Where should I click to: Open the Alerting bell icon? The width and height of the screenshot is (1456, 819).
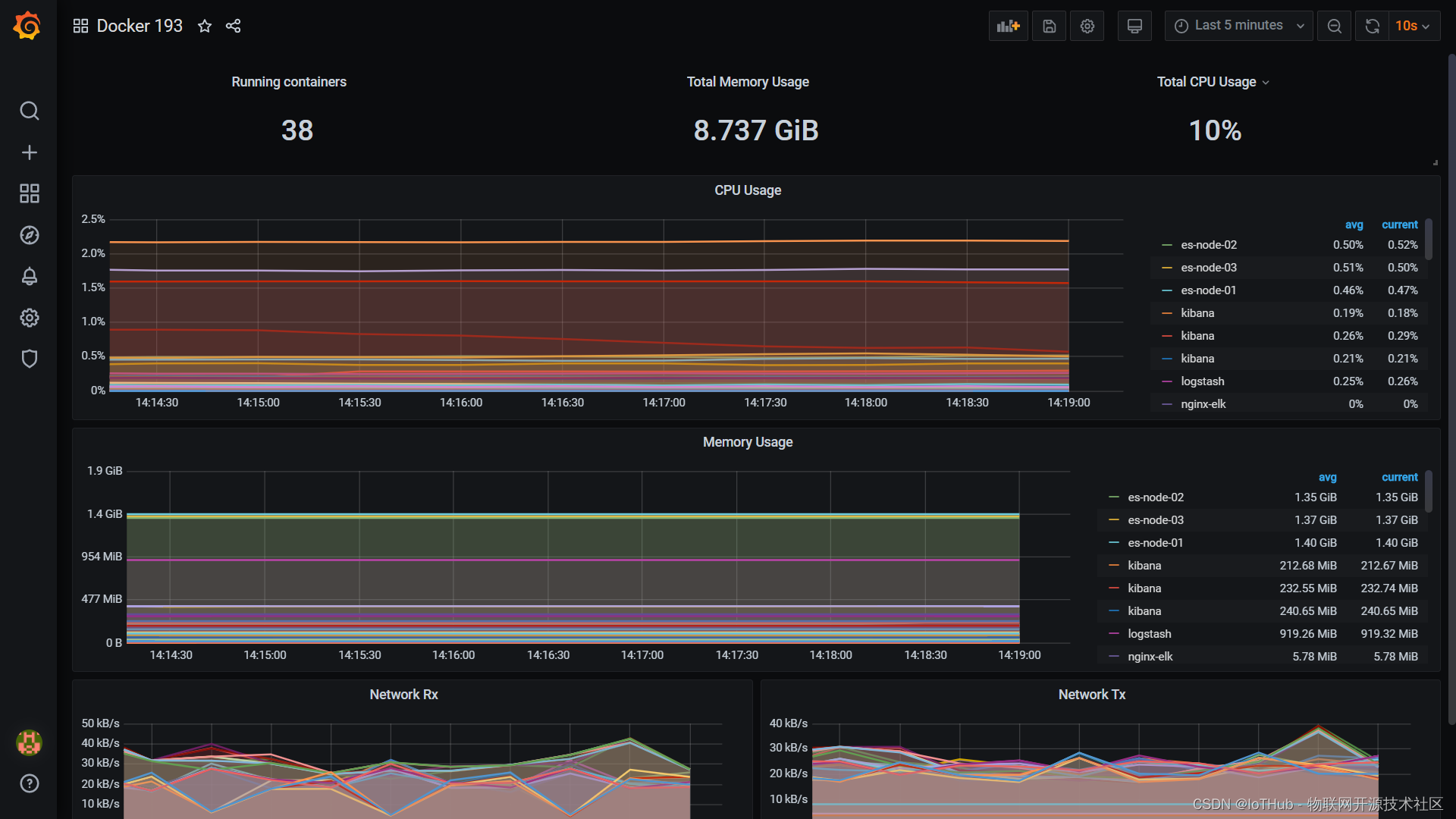click(29, 276)
